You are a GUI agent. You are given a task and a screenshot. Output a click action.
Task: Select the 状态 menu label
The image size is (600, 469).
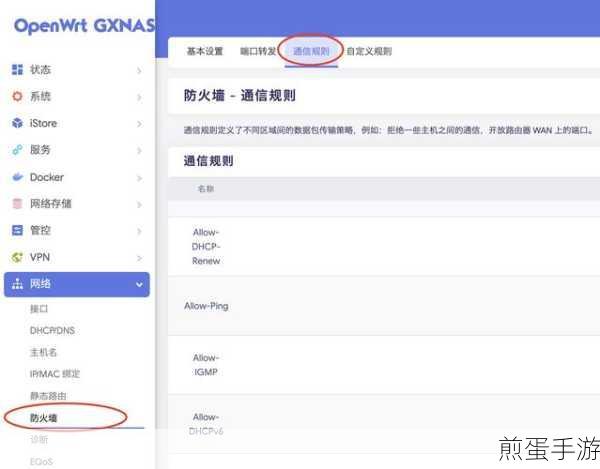(x=40, y=70)
